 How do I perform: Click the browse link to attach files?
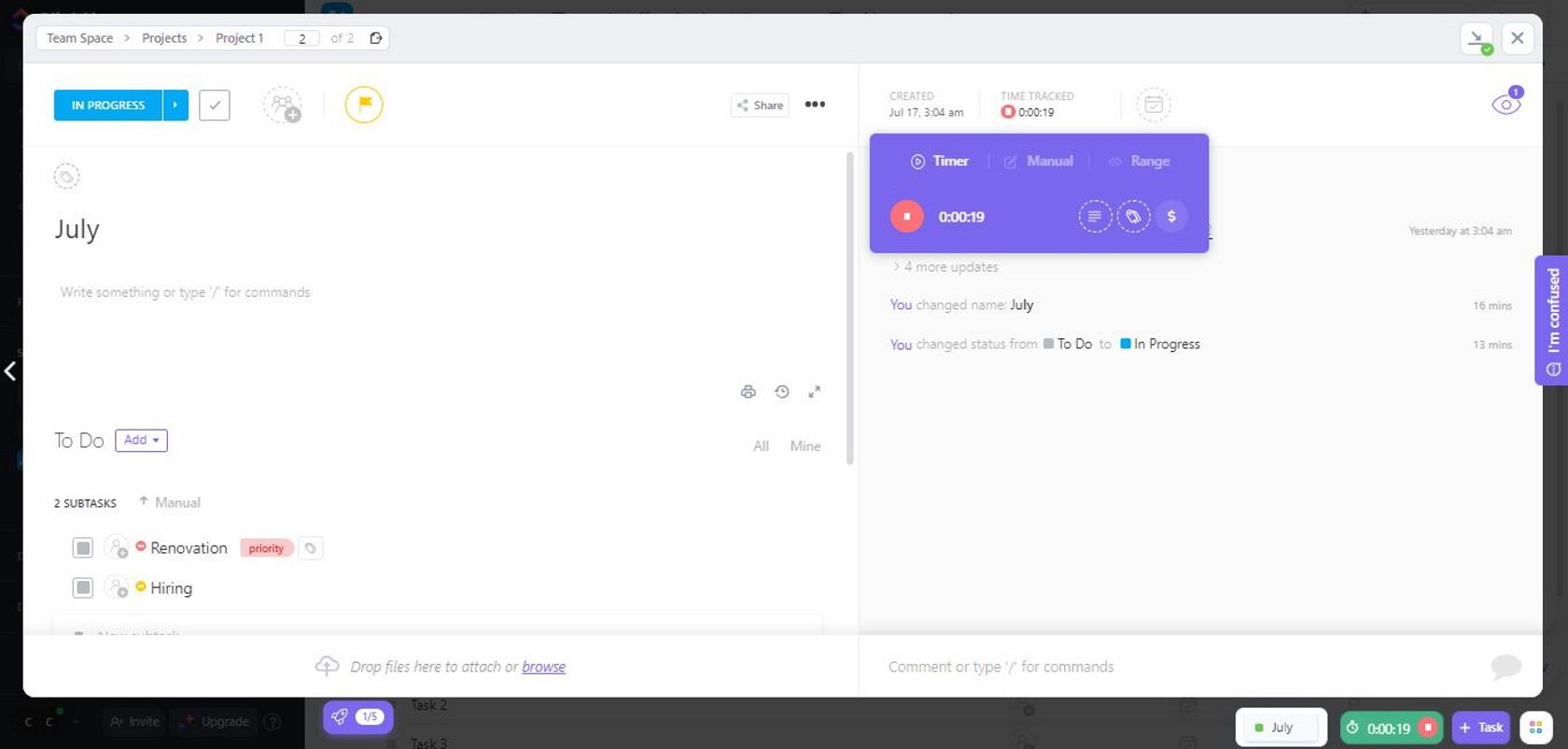point(543,667)
